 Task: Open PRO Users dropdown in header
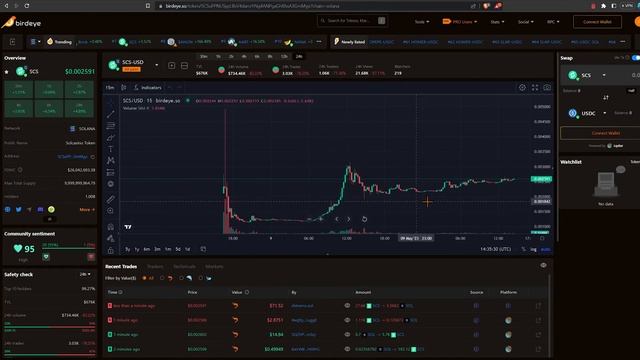click(x=460, y=22)
